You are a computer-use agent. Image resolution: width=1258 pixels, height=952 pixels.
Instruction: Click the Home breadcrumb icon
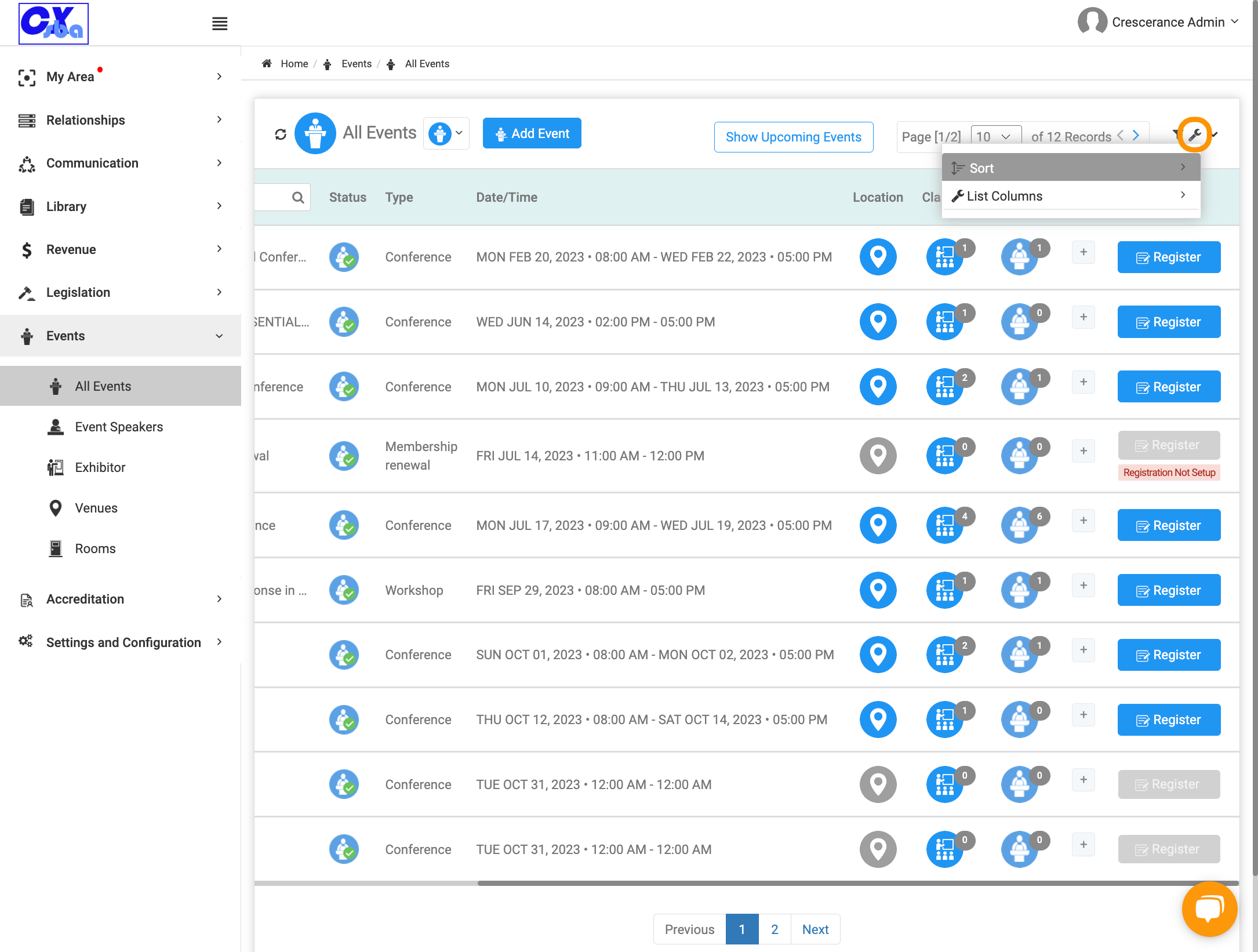click(267, 64)
